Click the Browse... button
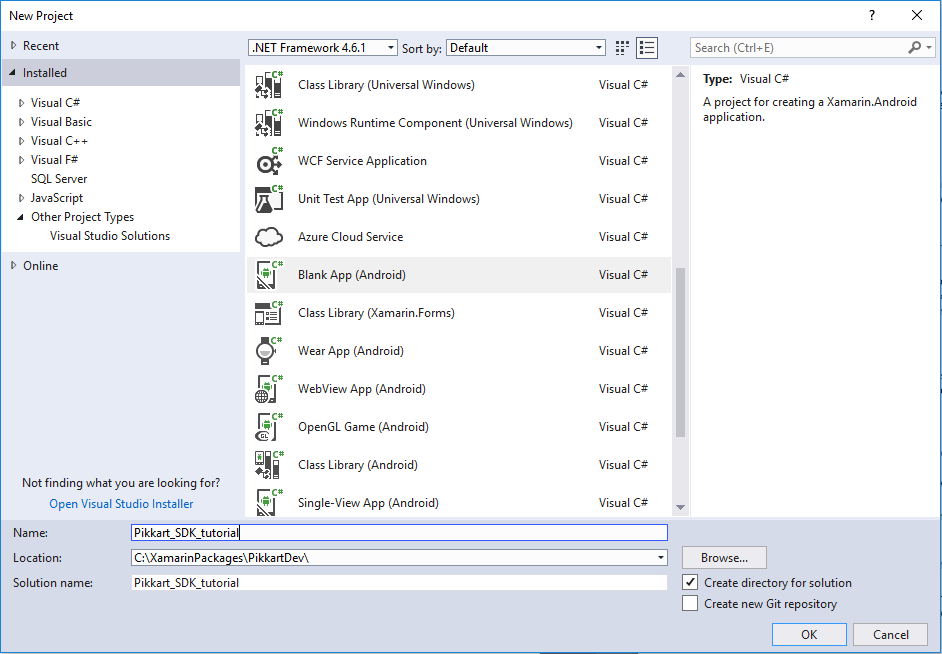Image resolution: width=942 pixels, height=654 pixels. [724, 557]
